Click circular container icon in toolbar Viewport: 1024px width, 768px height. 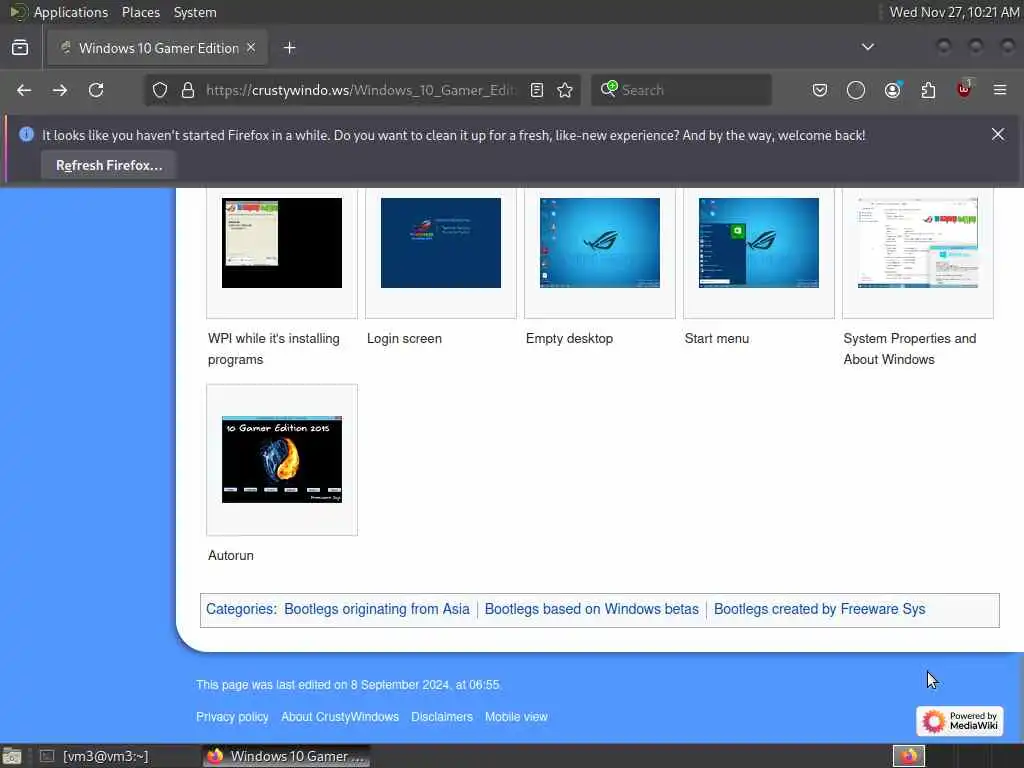[x=856, y=90]
